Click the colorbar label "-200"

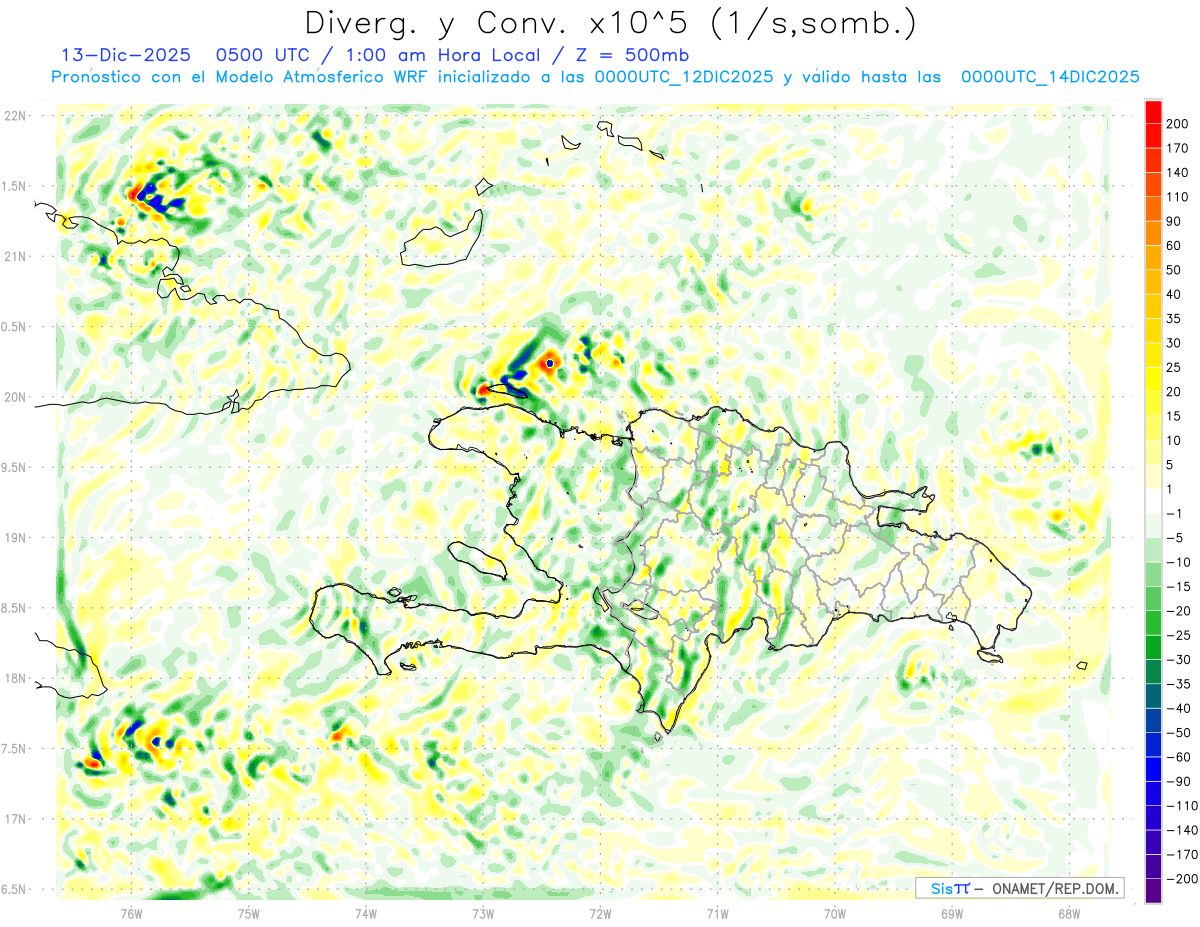[1181, 878]
